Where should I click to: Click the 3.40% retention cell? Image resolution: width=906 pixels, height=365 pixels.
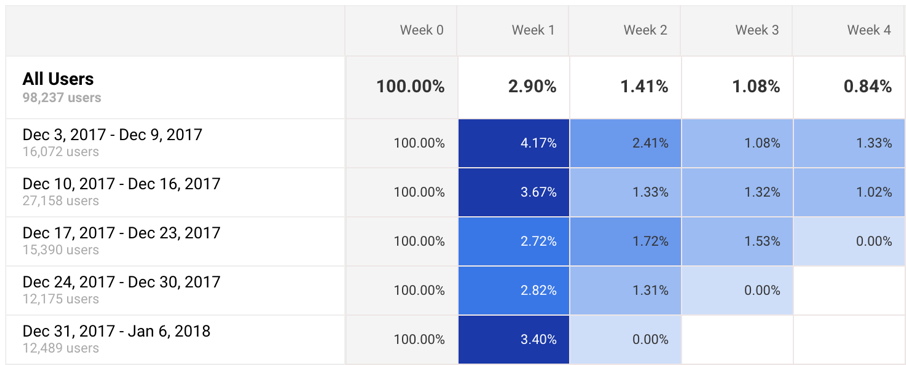[x=514, y=340]
